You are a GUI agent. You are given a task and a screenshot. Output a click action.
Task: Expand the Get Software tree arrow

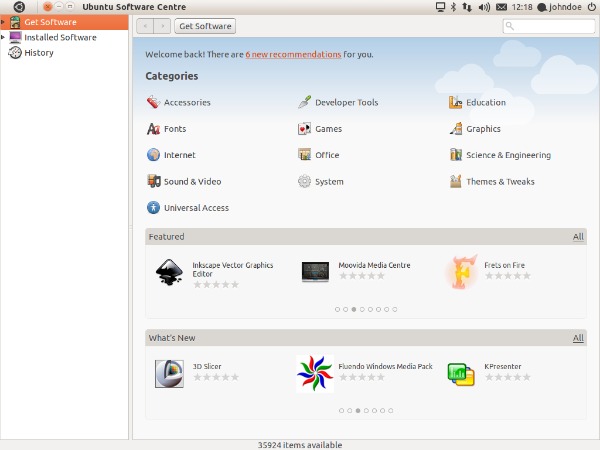pos(3,22)
